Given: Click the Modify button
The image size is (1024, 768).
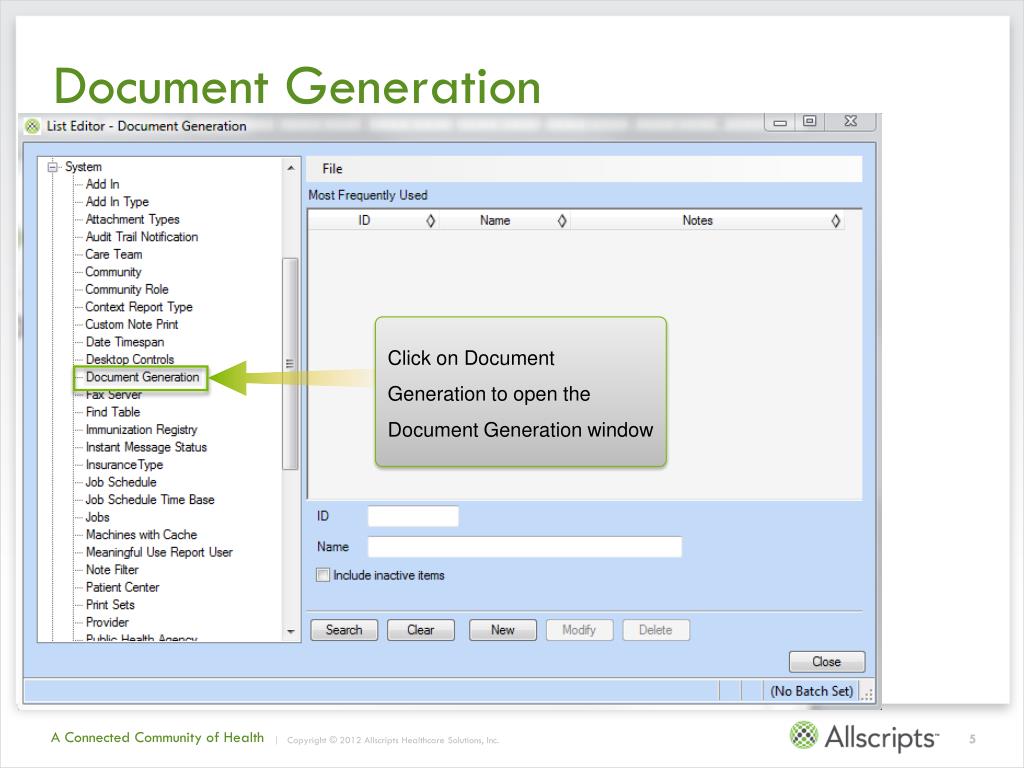Looking at the screenshot, I should point(579,630).
